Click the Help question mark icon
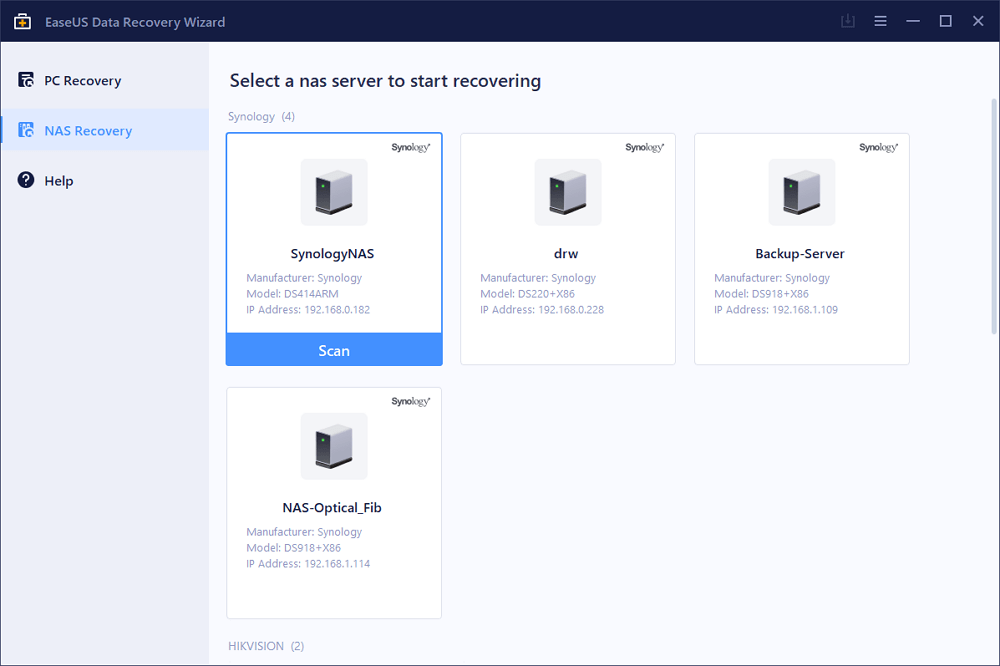Screen dimensions: 1000x666 (x=26, y=181)
